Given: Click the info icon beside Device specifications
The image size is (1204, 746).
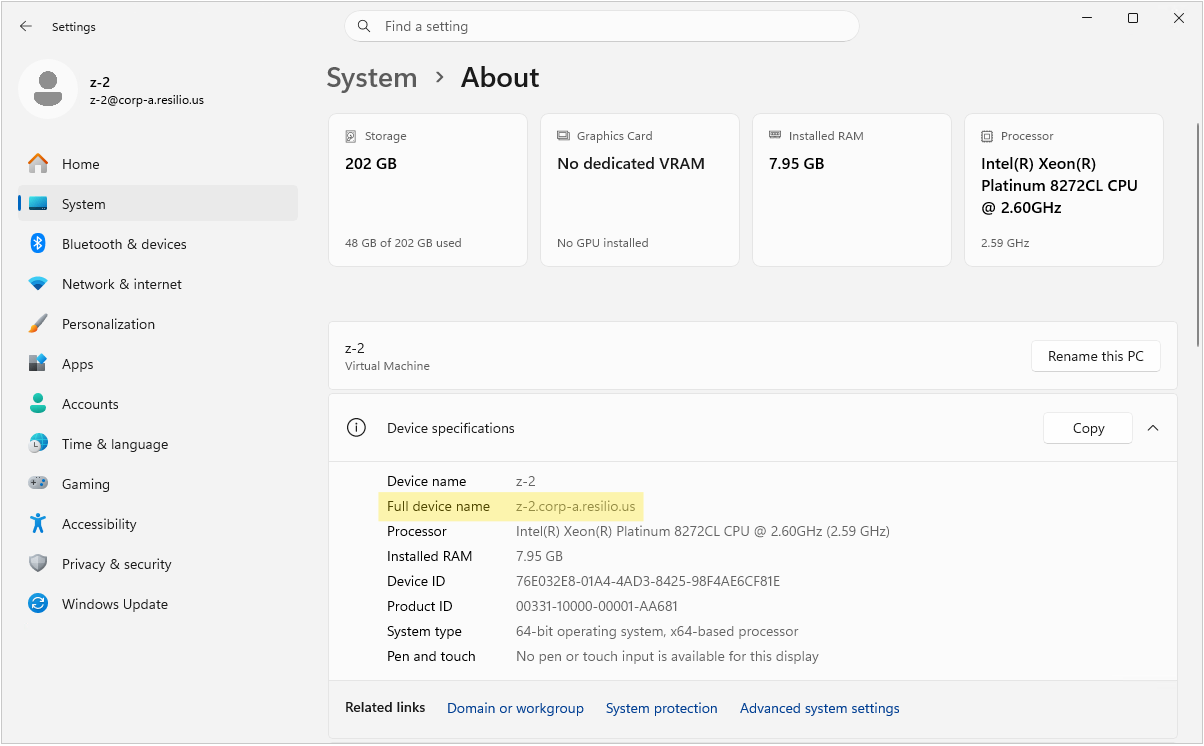Looking at the screenshot, I should click(355, 428).
